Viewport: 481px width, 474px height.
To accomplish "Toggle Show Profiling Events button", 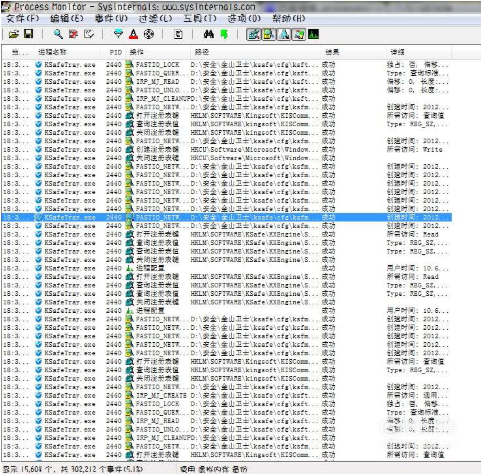I will click(313, 34).
